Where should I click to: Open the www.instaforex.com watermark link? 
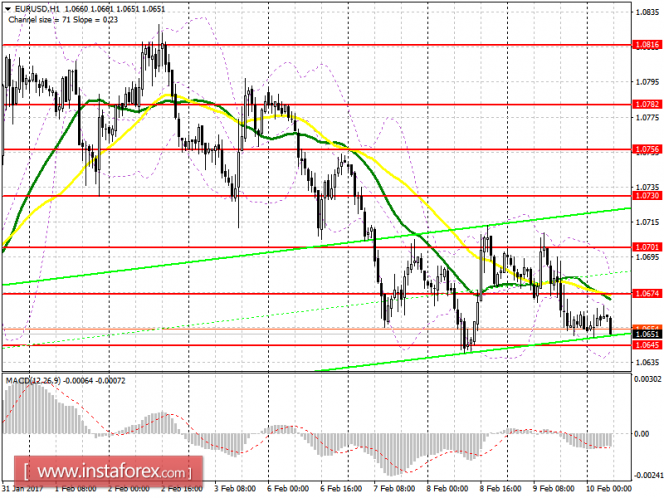108,471
